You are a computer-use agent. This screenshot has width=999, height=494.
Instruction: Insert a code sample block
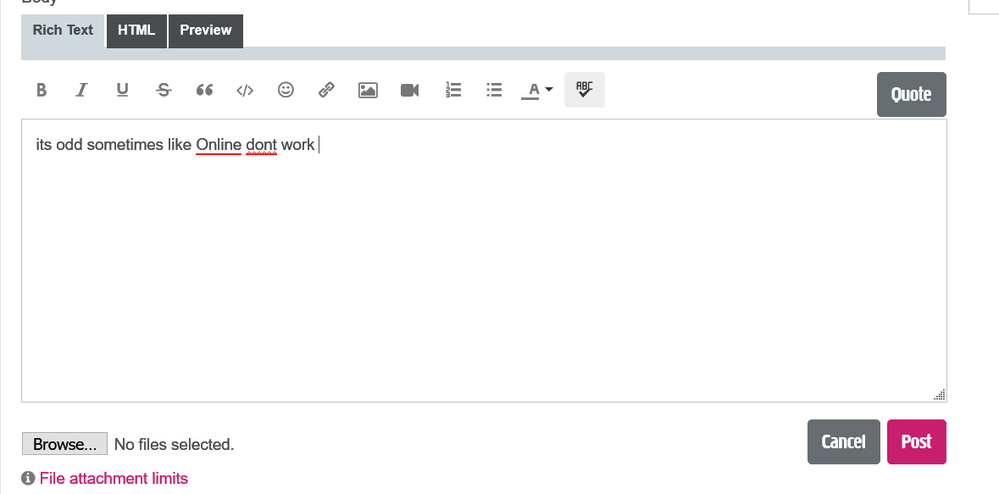[x=245, y=90]
